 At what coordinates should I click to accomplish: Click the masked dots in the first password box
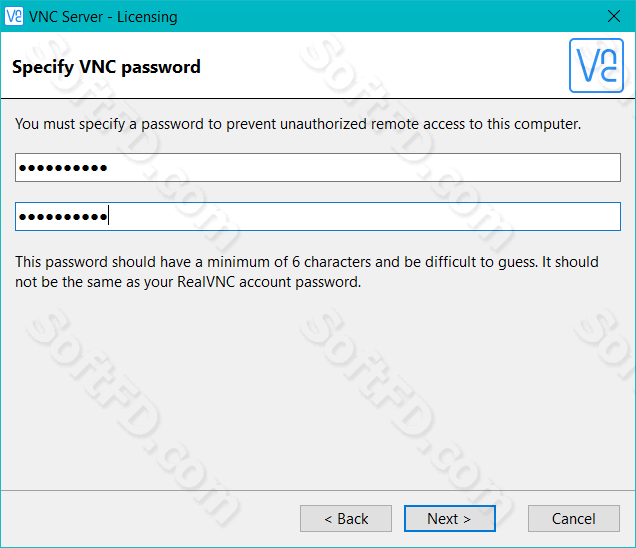click(63, 168)
